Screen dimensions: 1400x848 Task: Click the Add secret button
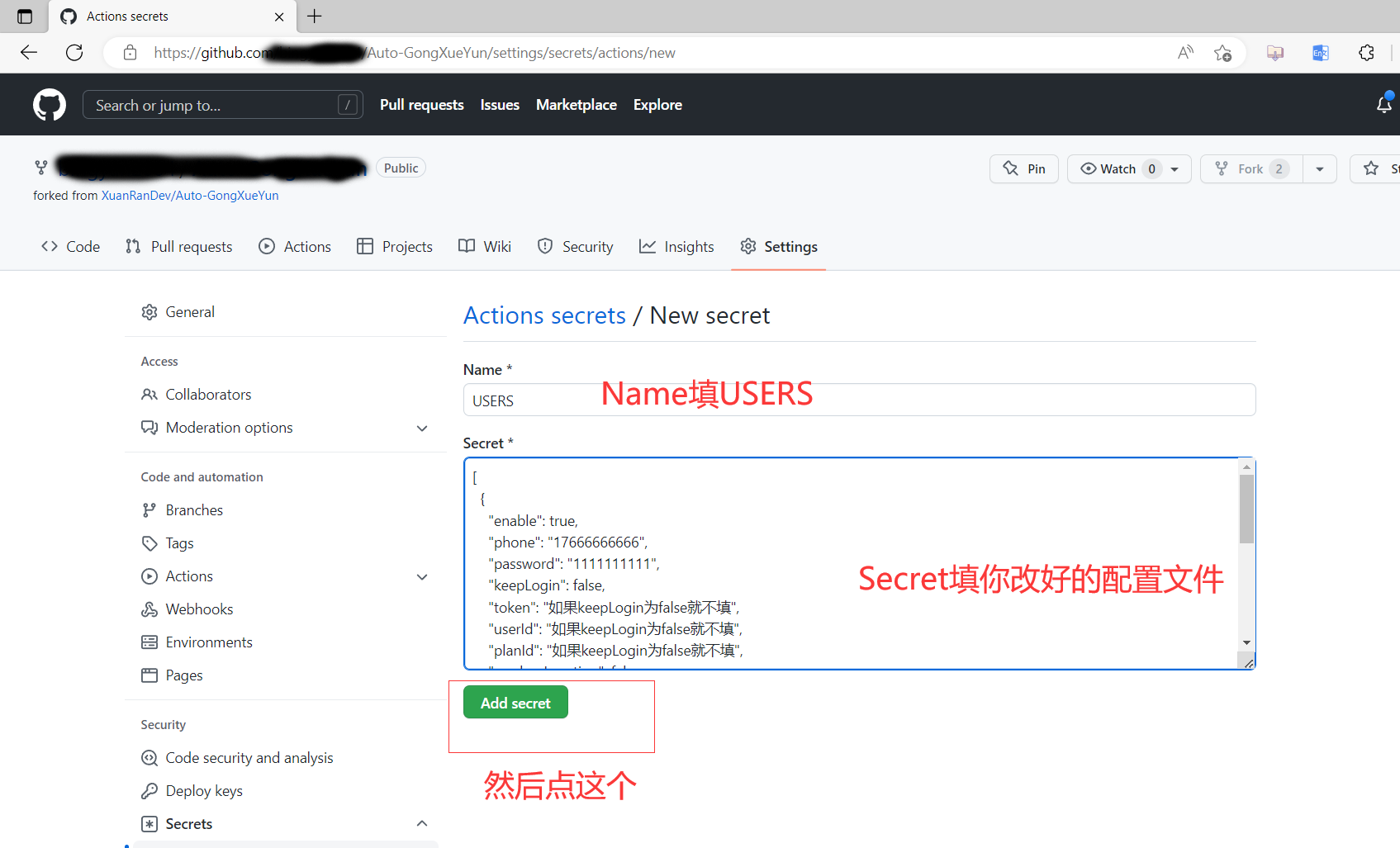click(515, 703)
